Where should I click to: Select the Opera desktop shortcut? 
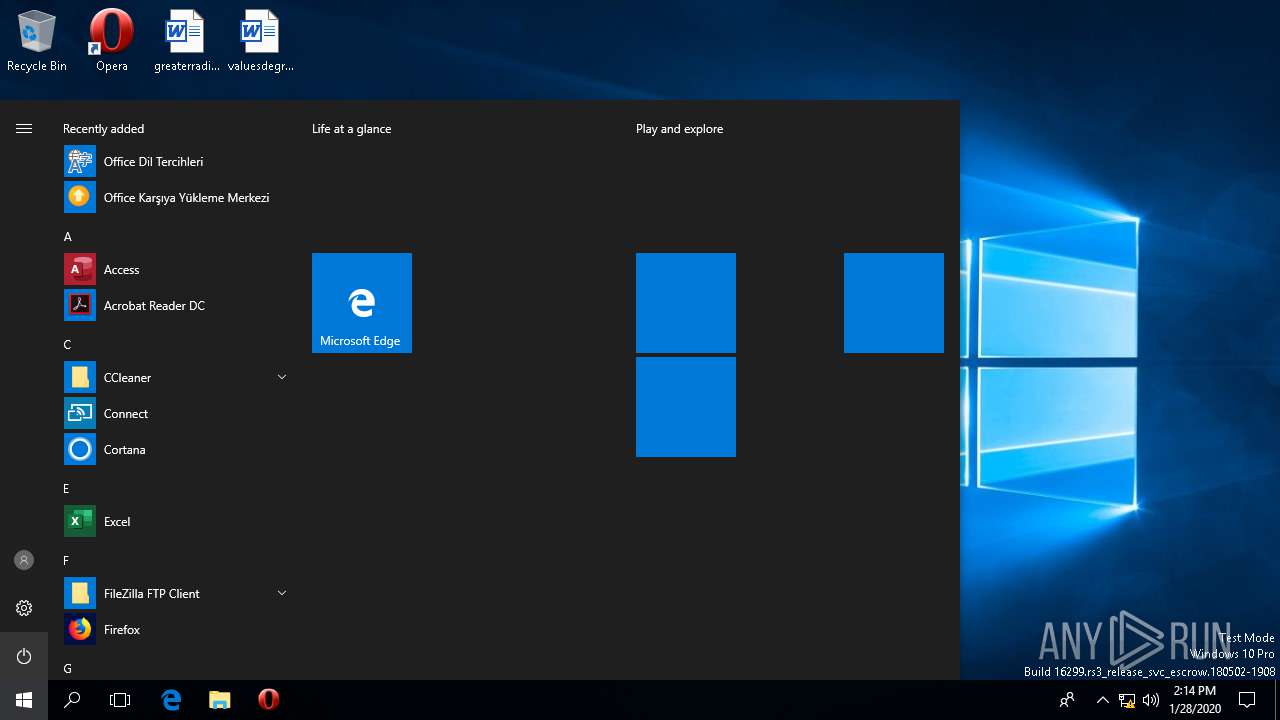pyautogui.click(x=112, y=42)
